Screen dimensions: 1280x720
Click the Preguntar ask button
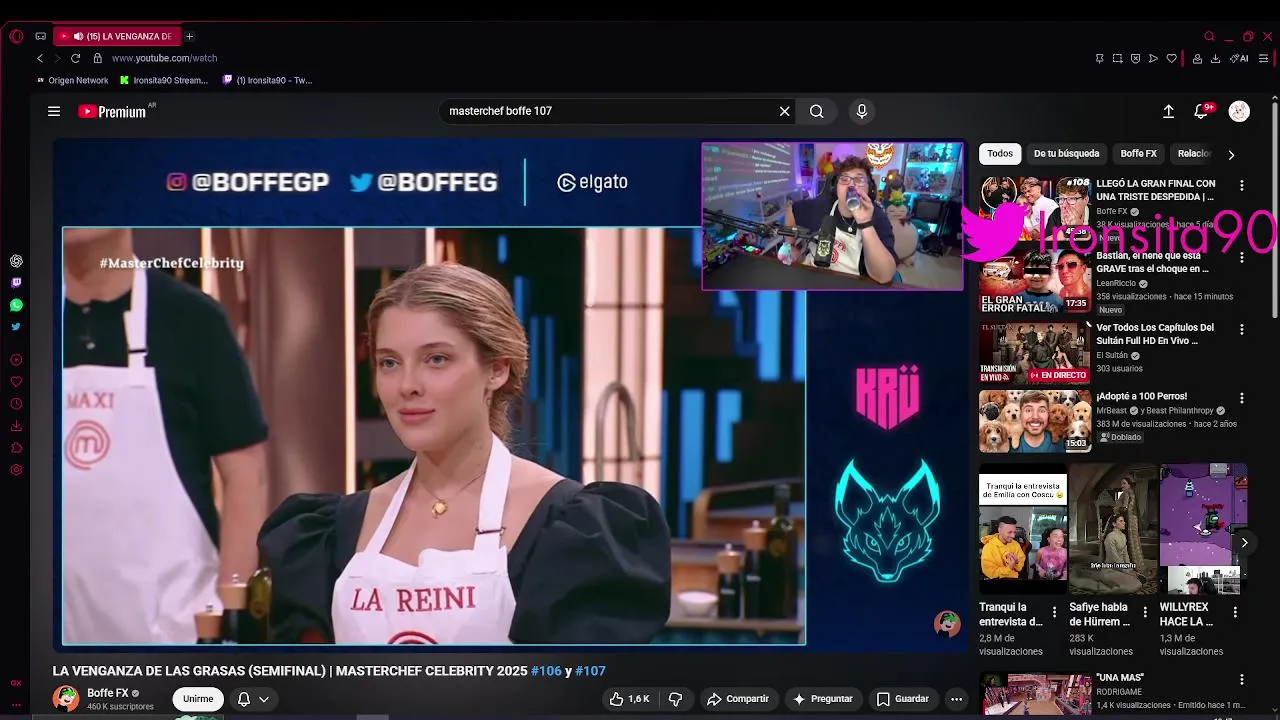click(x=822, y=699)
